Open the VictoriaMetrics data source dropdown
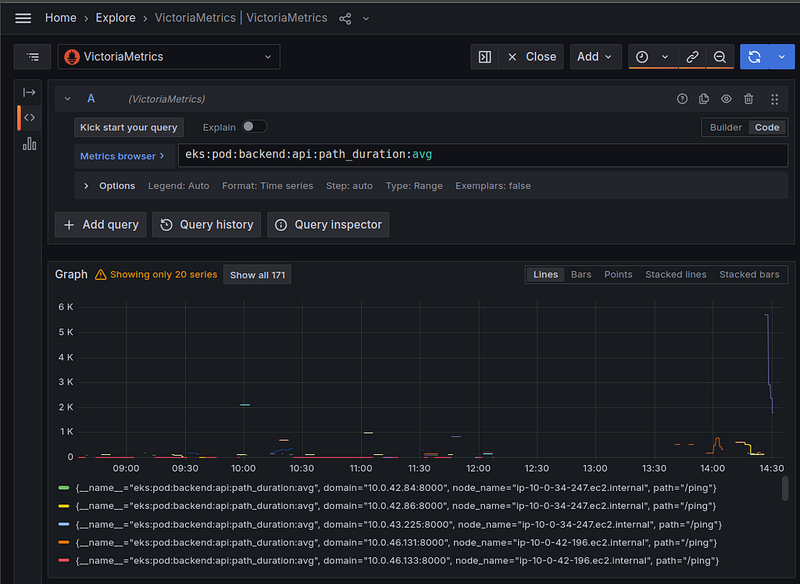This screenshot has height=584, width=800. click(x=169, y=57)
